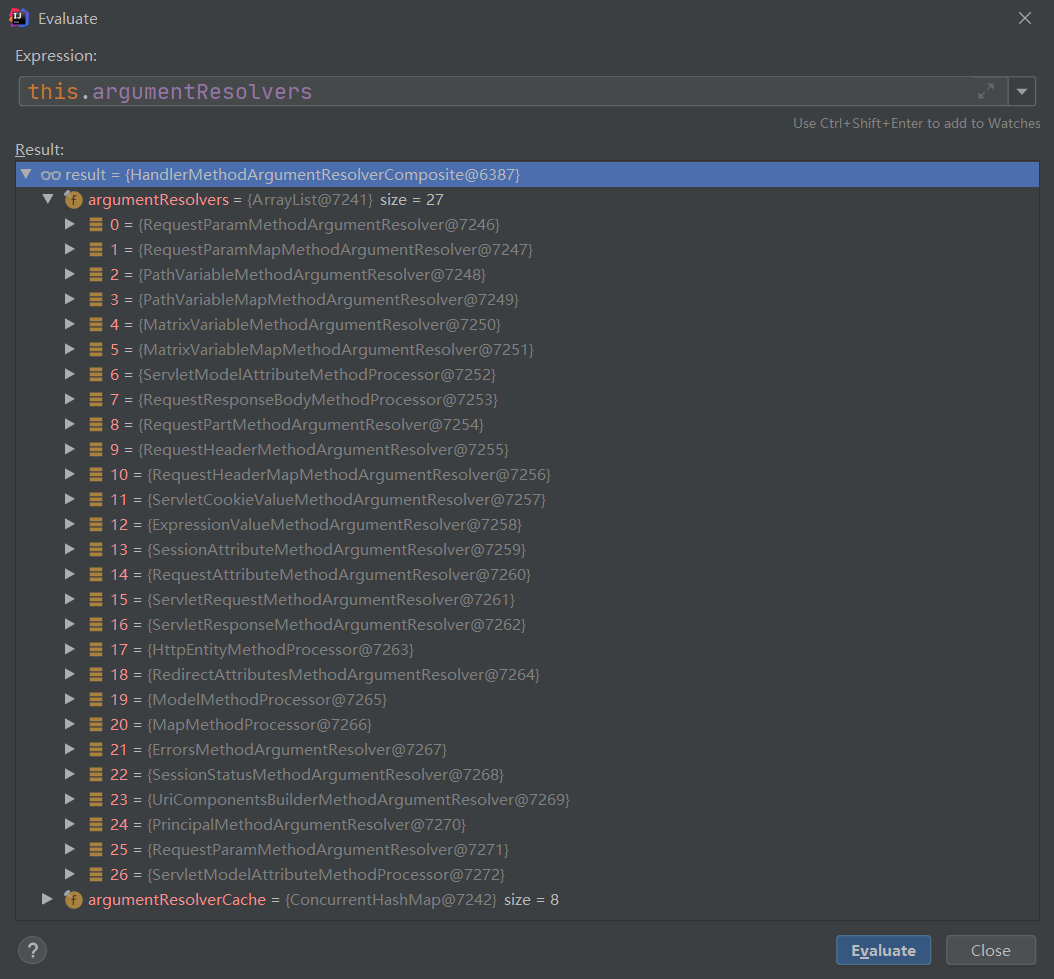Click list icon of element 24 PrincipalMethodArgumentResolver
The width and height of the screenshot is (1054, 979).
96,824
